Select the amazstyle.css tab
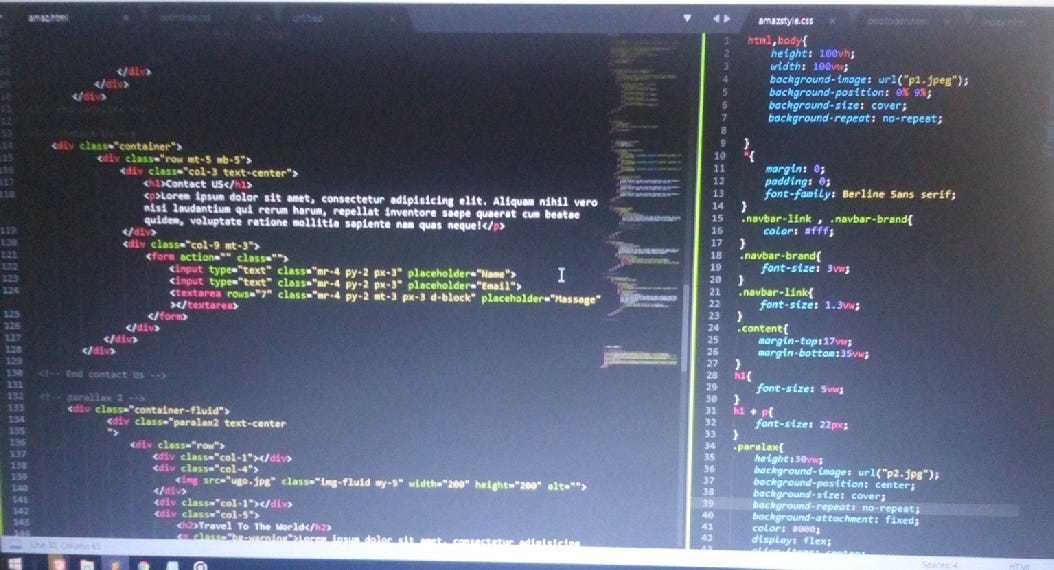This screenshot has height=570, width=1054. [786, 21]
